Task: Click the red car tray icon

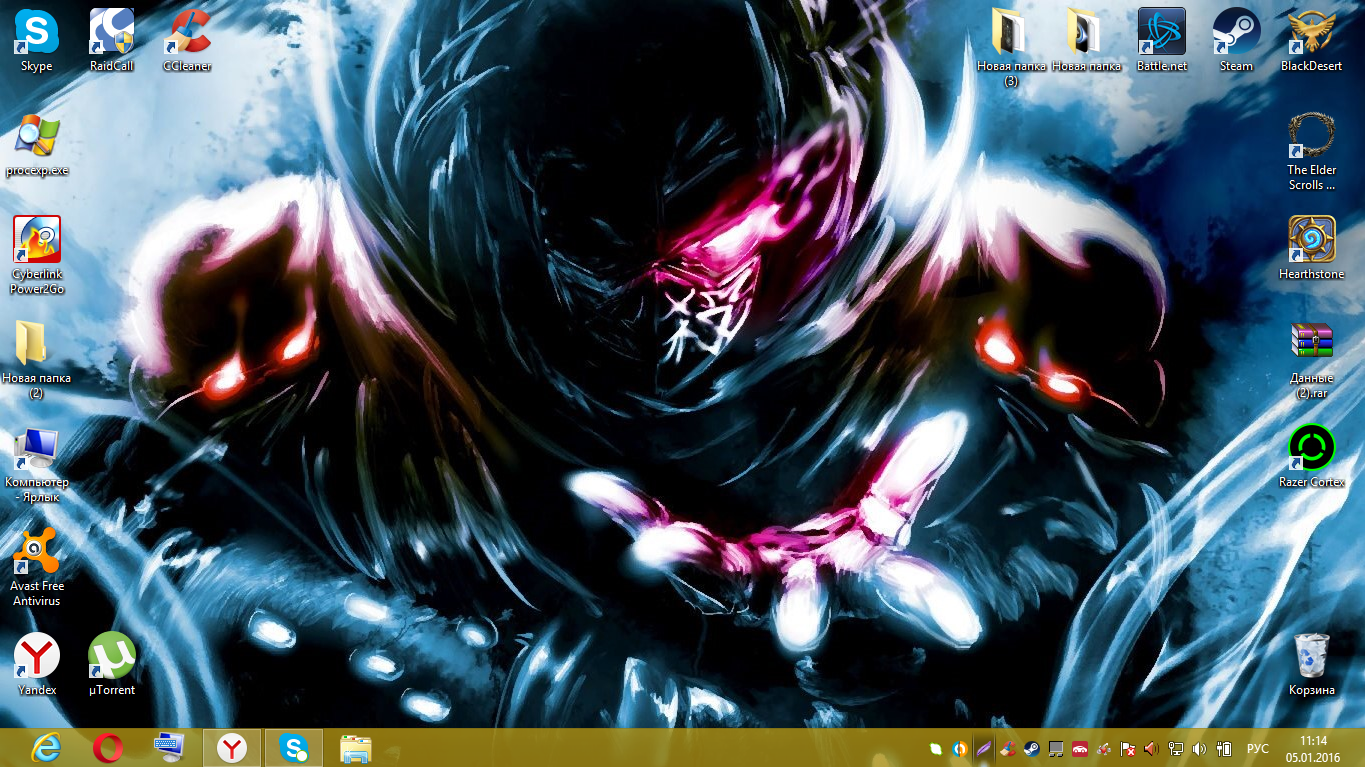Action: point(1080,748)
